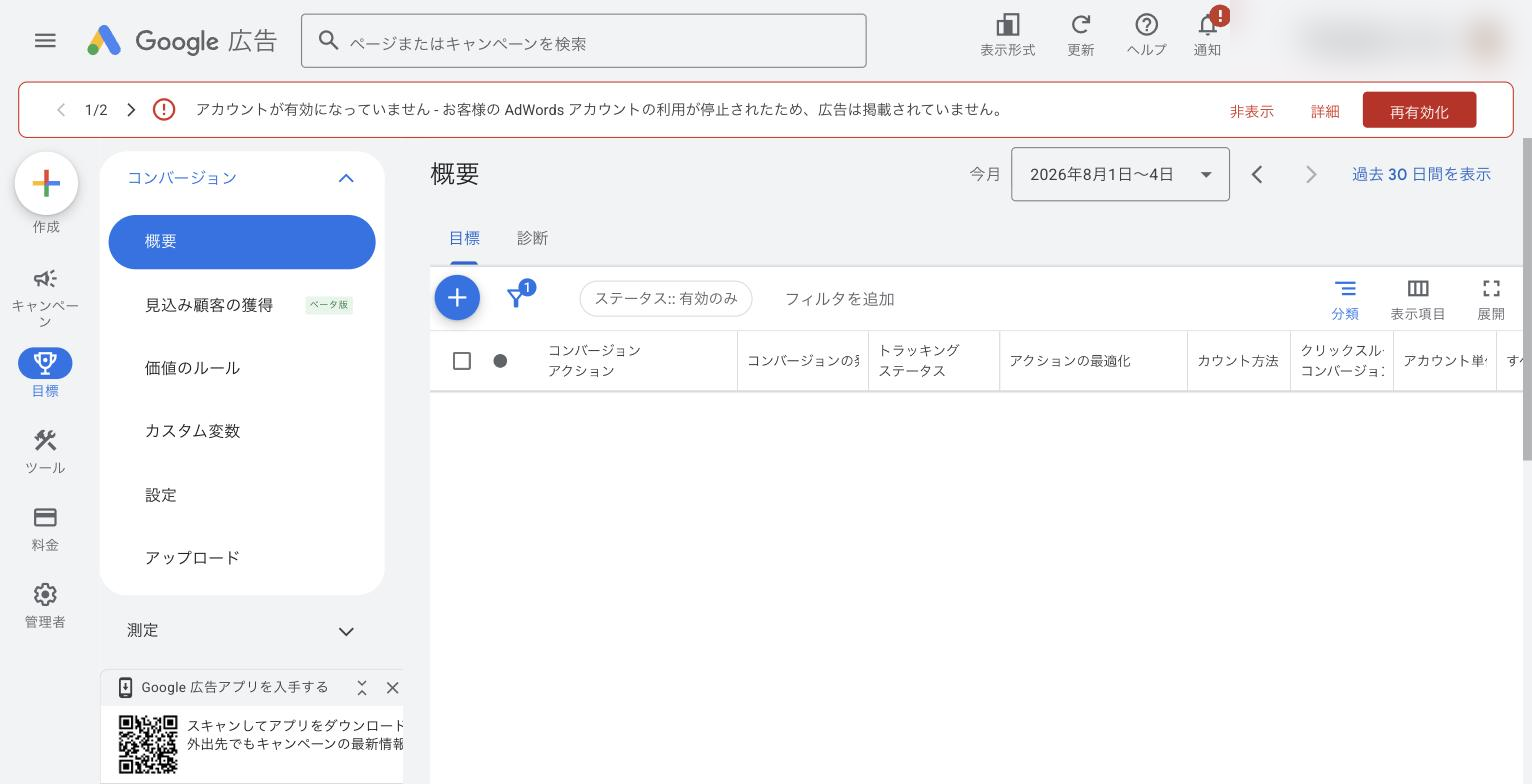Click 非表示 to hide the alert
This screenshot has height=784, width=1532.
[x=1251, y=111]
